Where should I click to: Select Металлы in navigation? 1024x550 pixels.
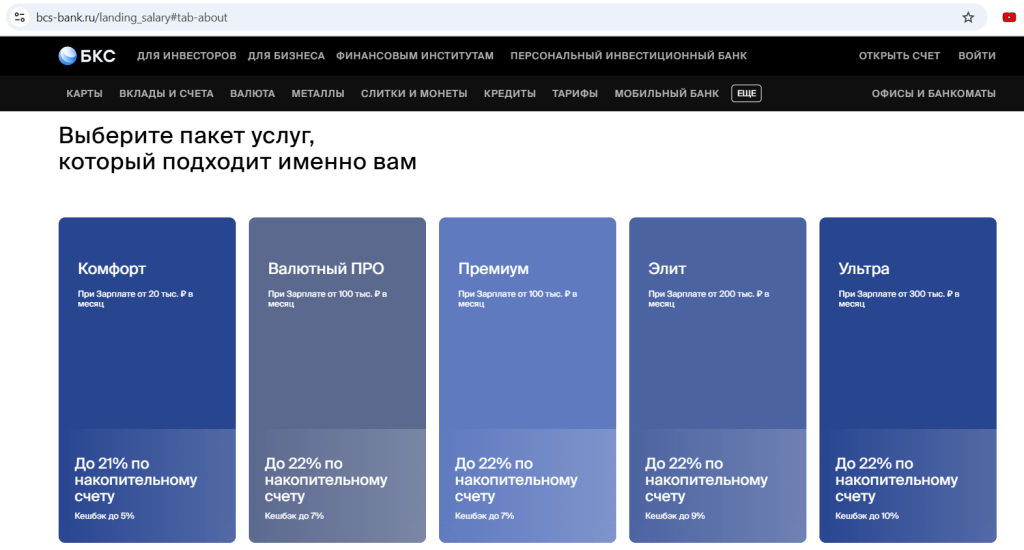[x=318, y=93]
